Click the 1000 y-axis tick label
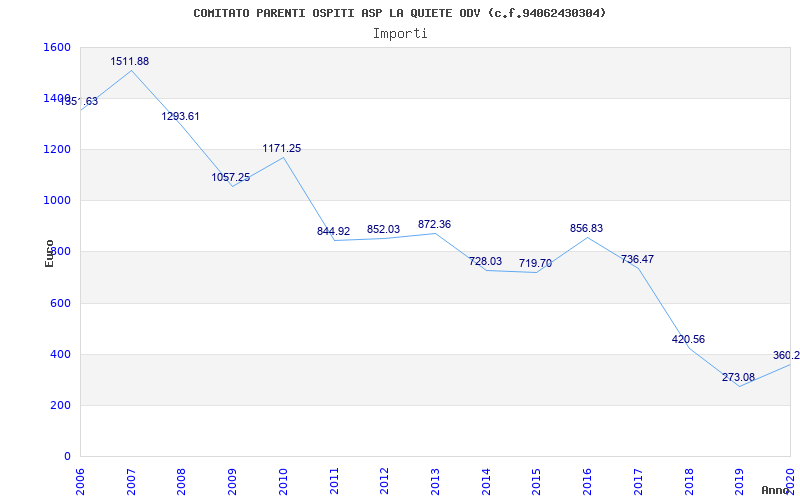Viewport: 800px width, 500px height. [57, 201]
